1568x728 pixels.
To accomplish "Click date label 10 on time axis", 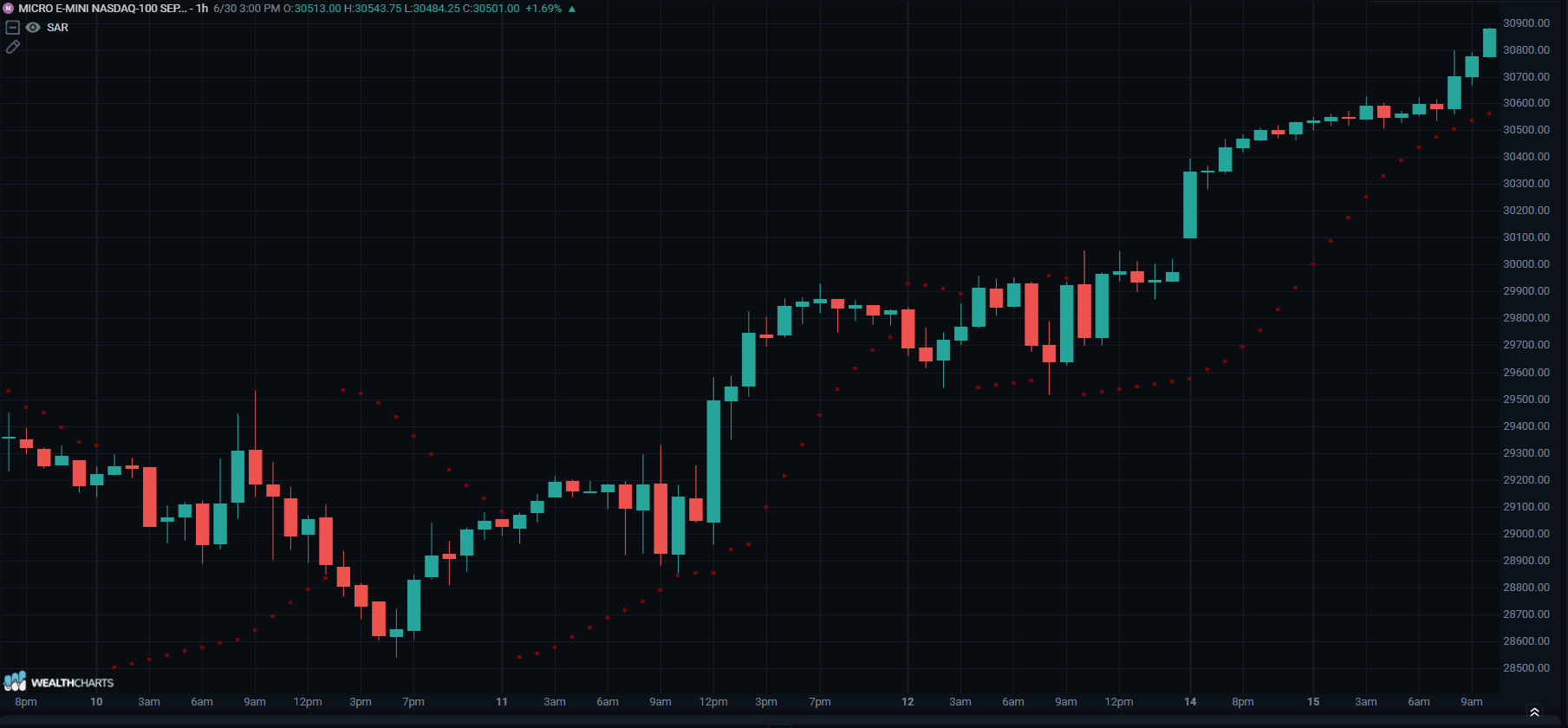I will (96, 702).
